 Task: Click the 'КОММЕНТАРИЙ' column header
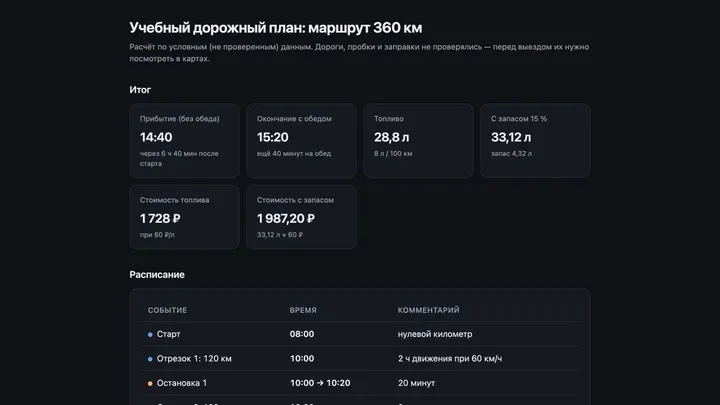pyautogui.click(x=428, y=310)
